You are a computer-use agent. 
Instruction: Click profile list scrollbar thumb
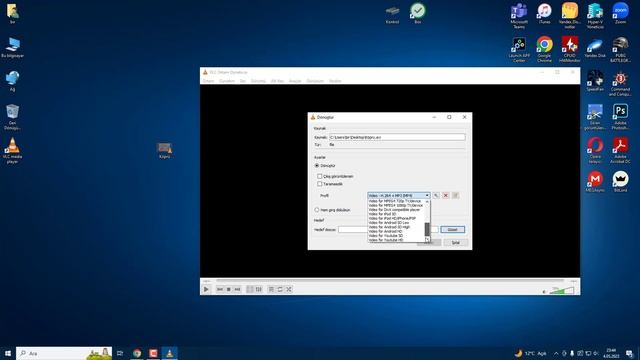point(427,229)
